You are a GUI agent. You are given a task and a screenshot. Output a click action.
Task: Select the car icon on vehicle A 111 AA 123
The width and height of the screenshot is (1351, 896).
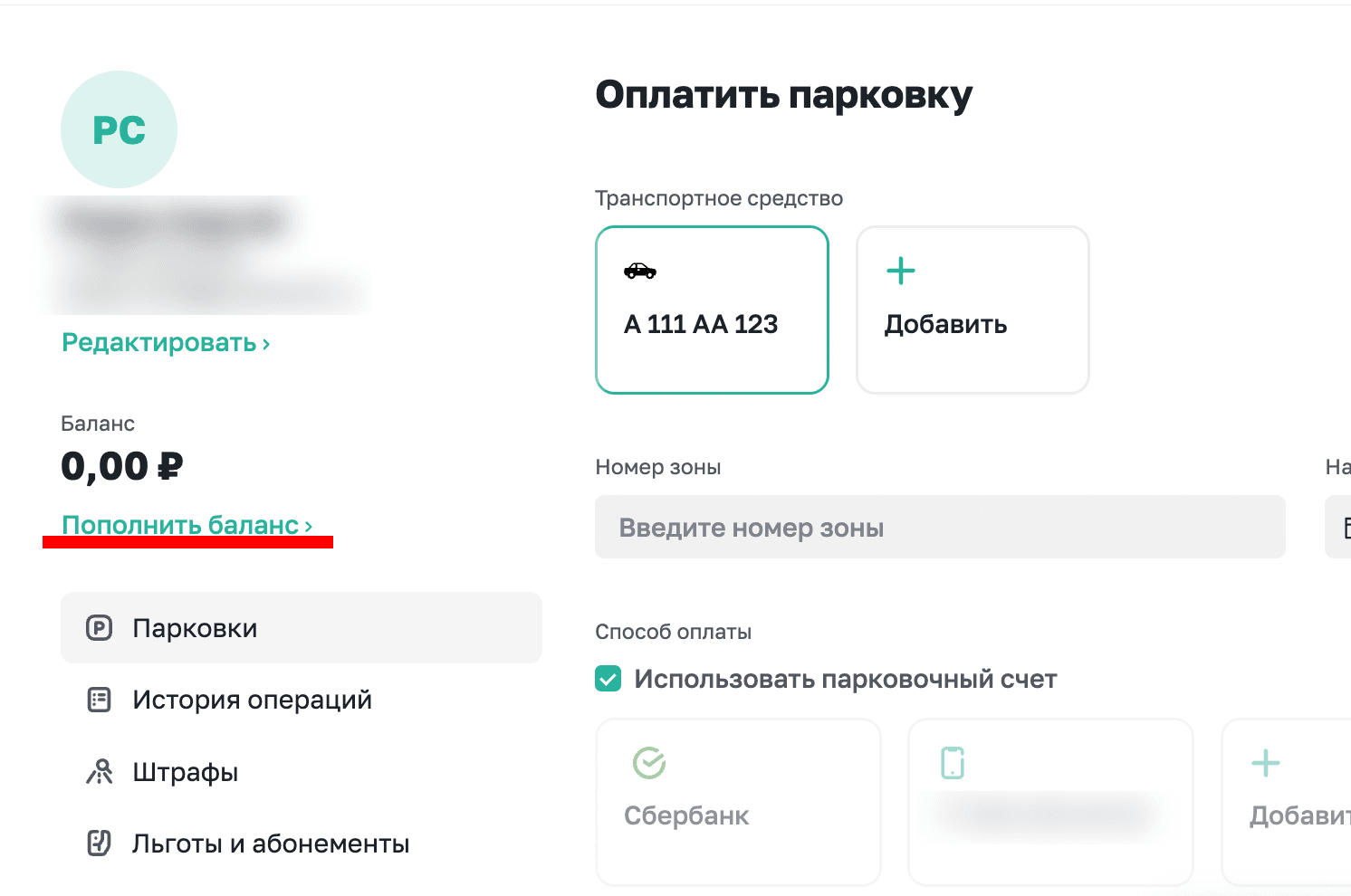click(x=640, y=270)
